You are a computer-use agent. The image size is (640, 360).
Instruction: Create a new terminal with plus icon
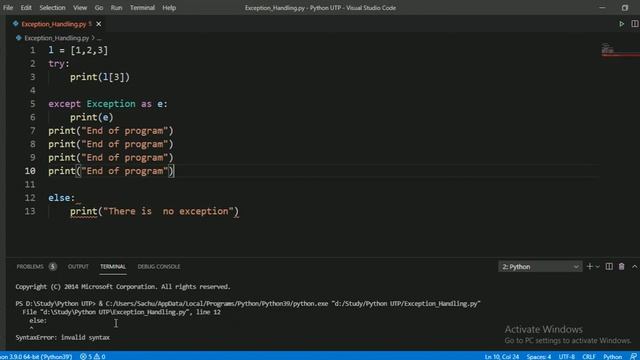coord(589,267)
